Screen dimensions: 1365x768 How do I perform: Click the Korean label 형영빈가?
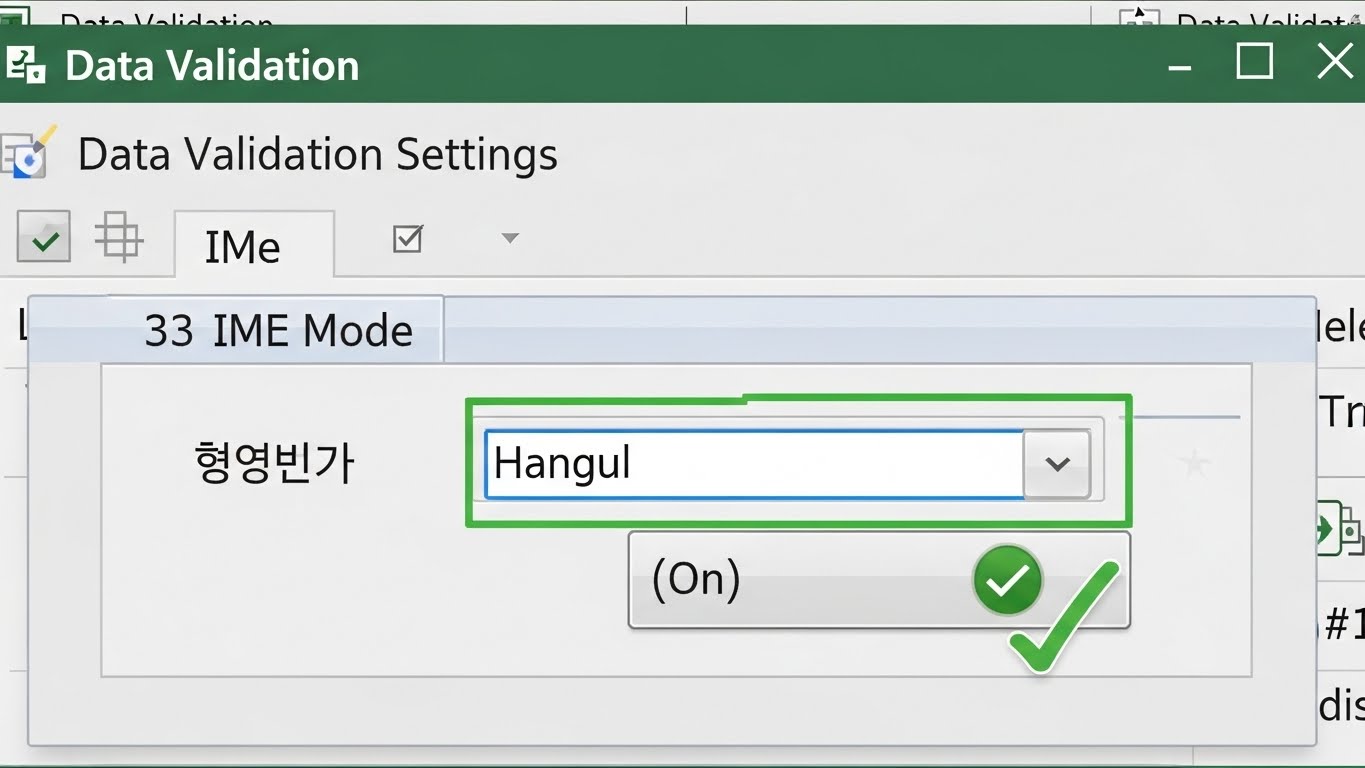274,464
